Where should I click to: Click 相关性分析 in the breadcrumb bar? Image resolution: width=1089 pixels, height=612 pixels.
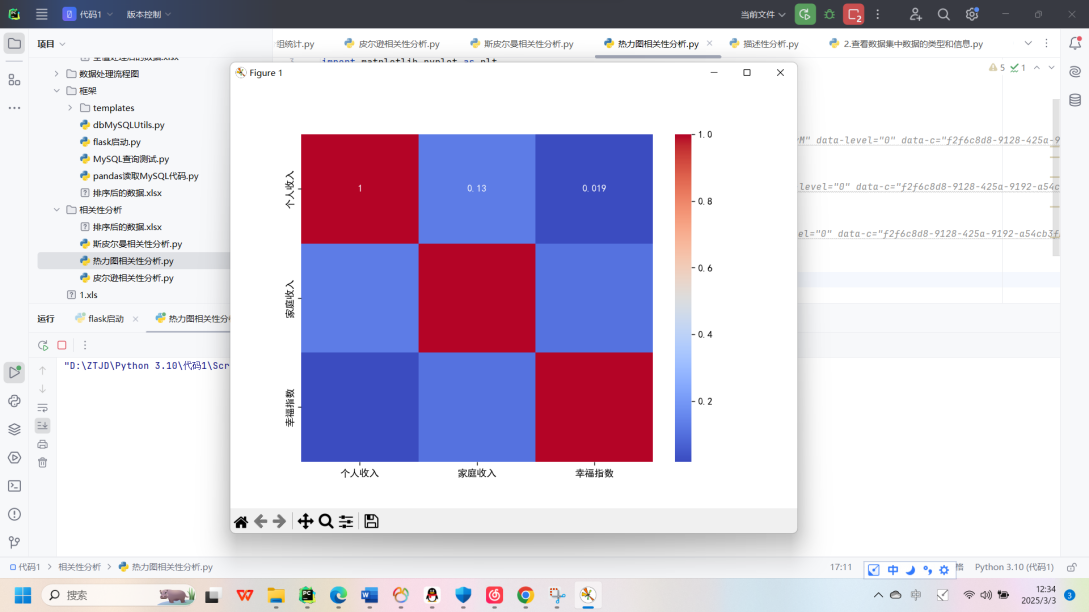[80, 567]
